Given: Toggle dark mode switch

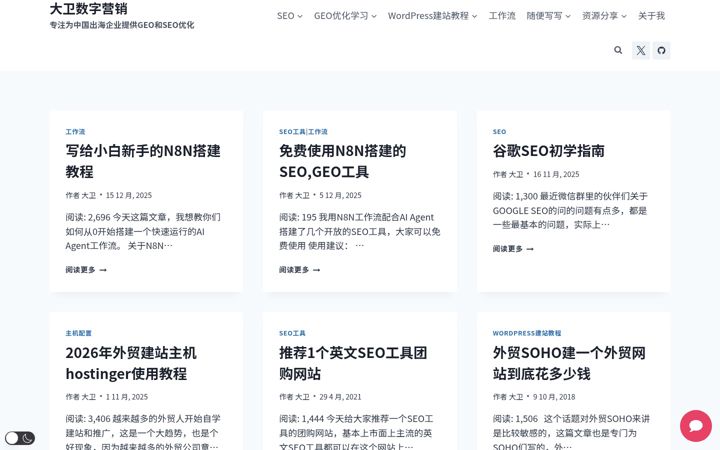Looking at the screenshot, I should 20,438.
